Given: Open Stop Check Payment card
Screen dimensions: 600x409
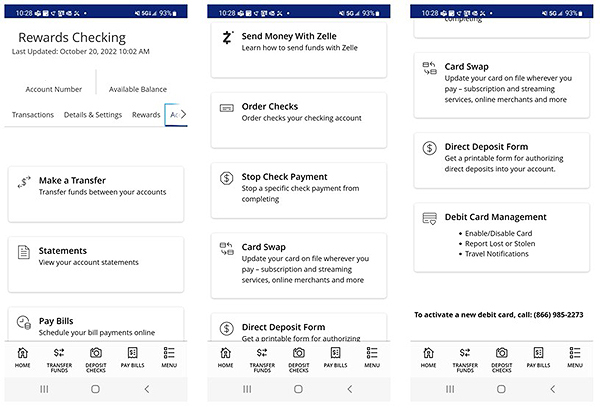Looking at the screenshot, I should (x=299, y=191).
